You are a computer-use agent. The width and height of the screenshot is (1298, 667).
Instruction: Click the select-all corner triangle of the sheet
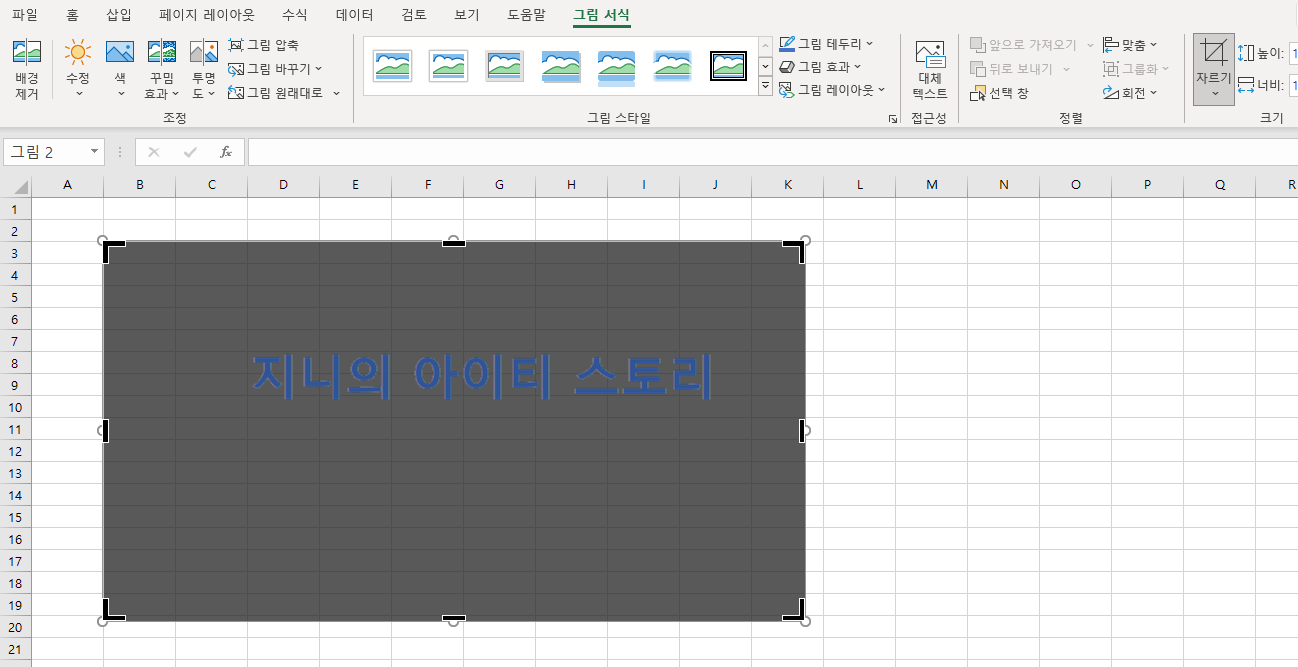21,187
